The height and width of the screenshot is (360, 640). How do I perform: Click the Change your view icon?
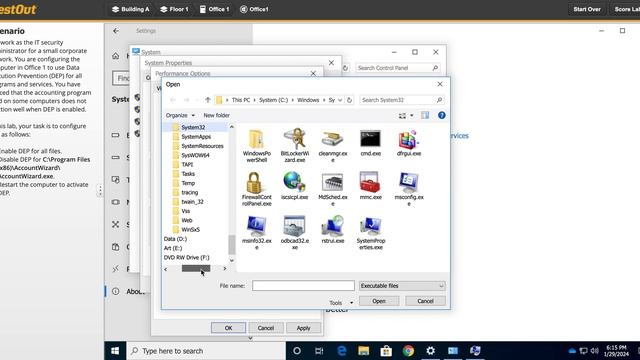point(402,116)
